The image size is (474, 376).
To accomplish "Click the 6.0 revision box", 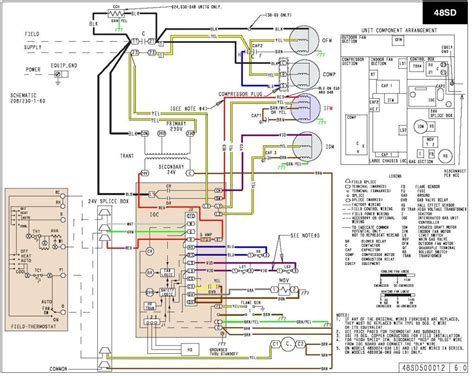I will [459, 368].
